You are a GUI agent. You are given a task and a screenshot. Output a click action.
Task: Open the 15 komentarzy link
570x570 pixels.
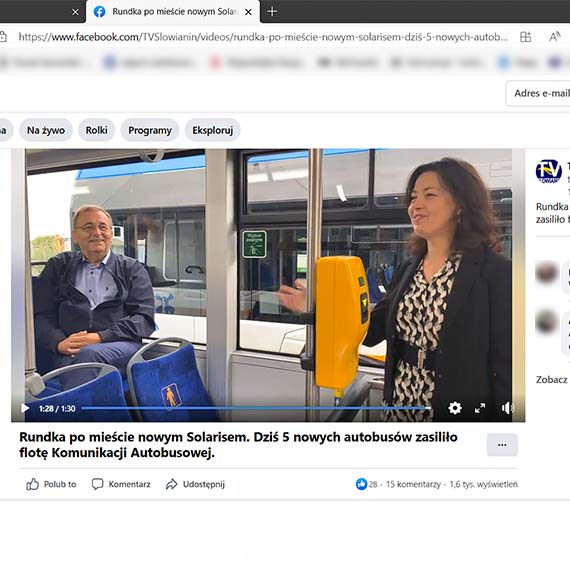tap(413, 484)
